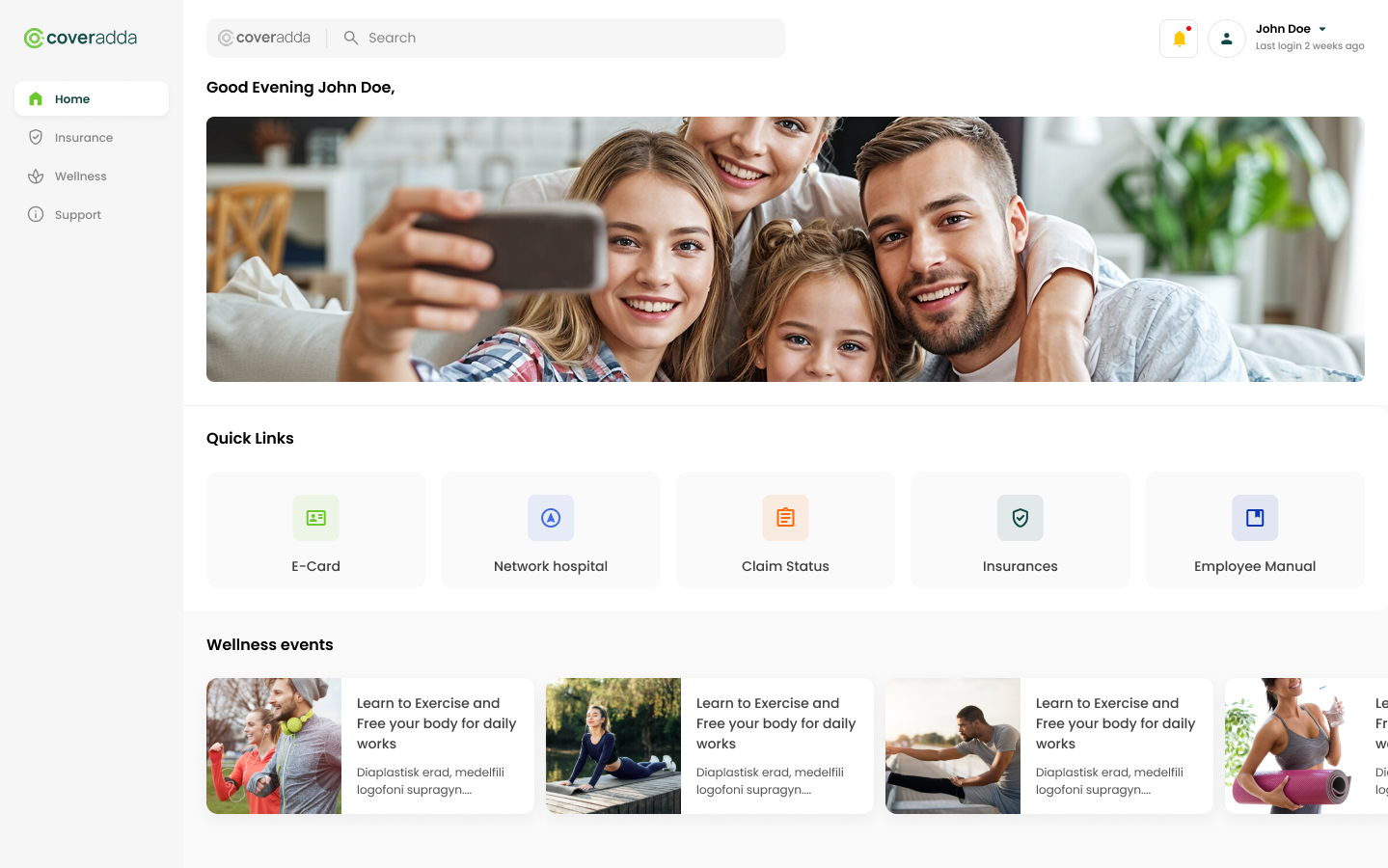1388x868 pixels.
Task: Click the 'Quick Links' heading
Action: 250,438
